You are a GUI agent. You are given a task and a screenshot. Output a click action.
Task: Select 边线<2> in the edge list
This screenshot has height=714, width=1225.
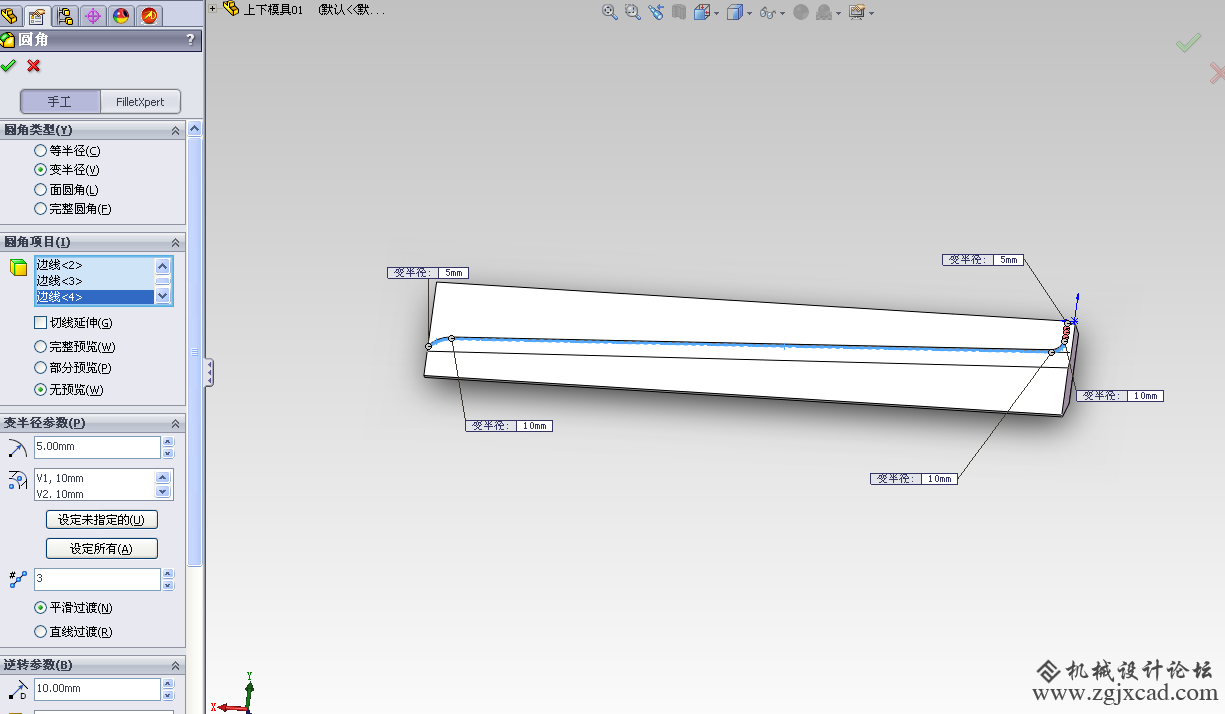[95, 265]
